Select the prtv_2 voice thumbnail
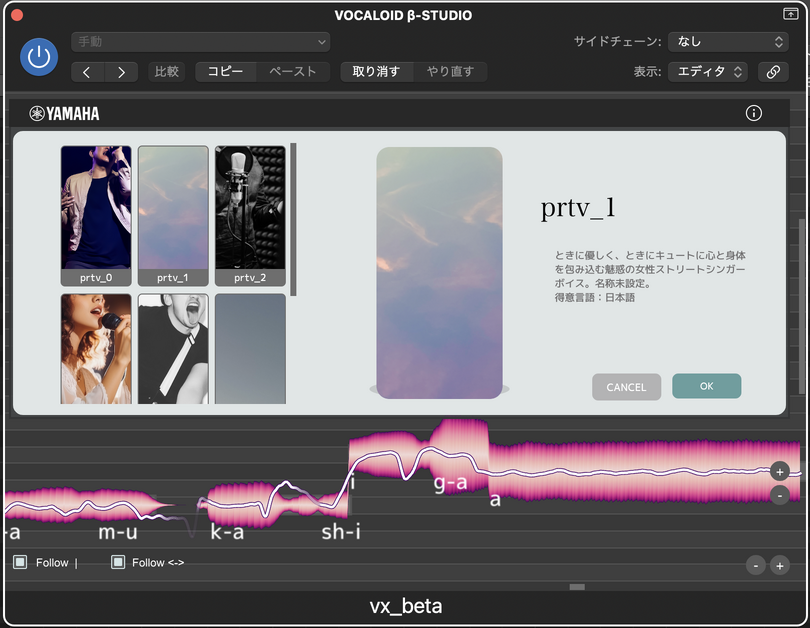Image resolution: width=810 pixels, height=628 pixels. (250, 215)
